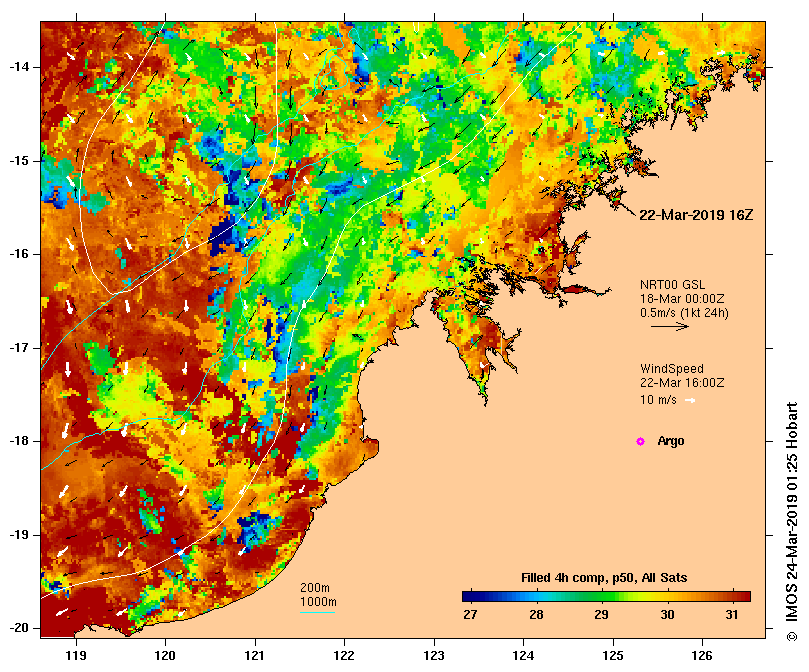Click the colorbar value '27'

(470, 615)
